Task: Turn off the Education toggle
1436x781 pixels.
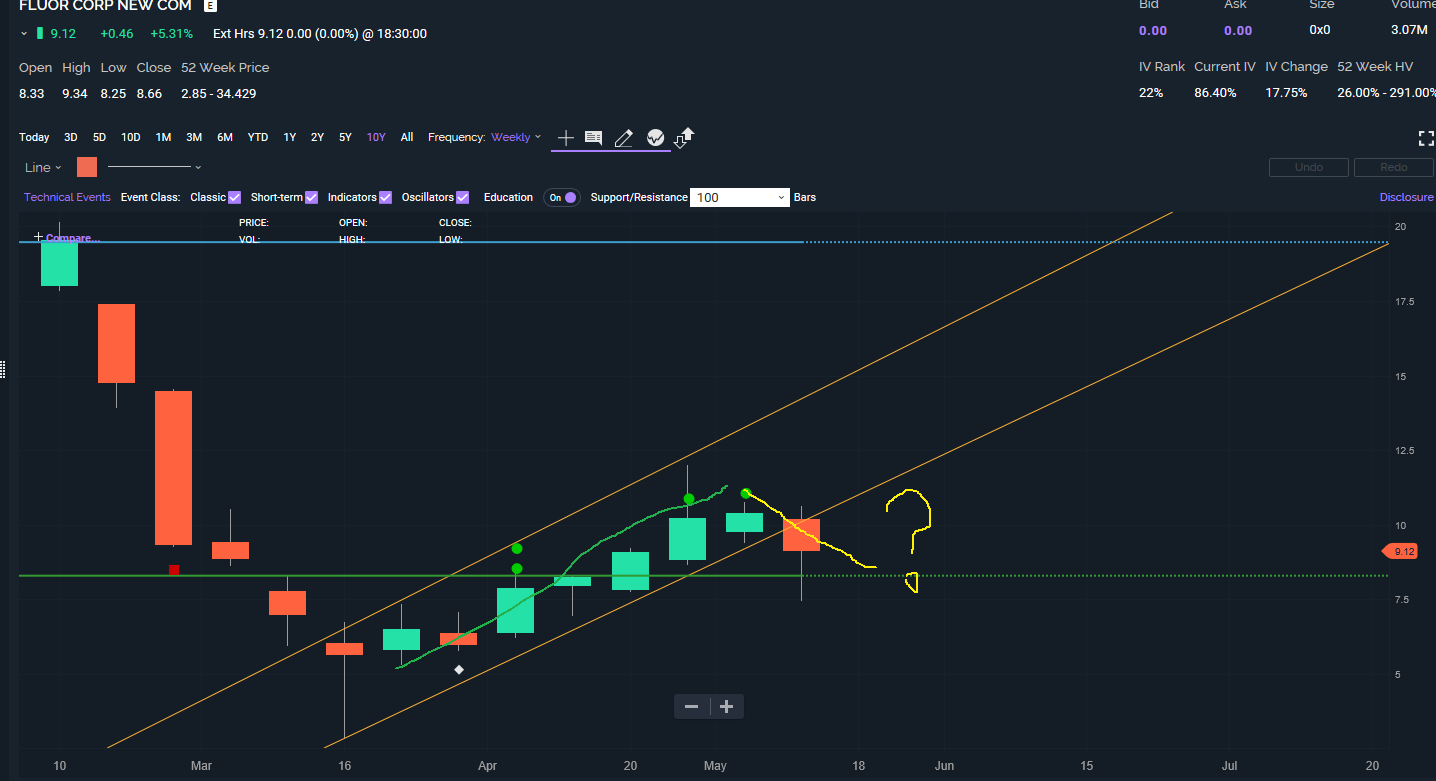Action: 562,197
